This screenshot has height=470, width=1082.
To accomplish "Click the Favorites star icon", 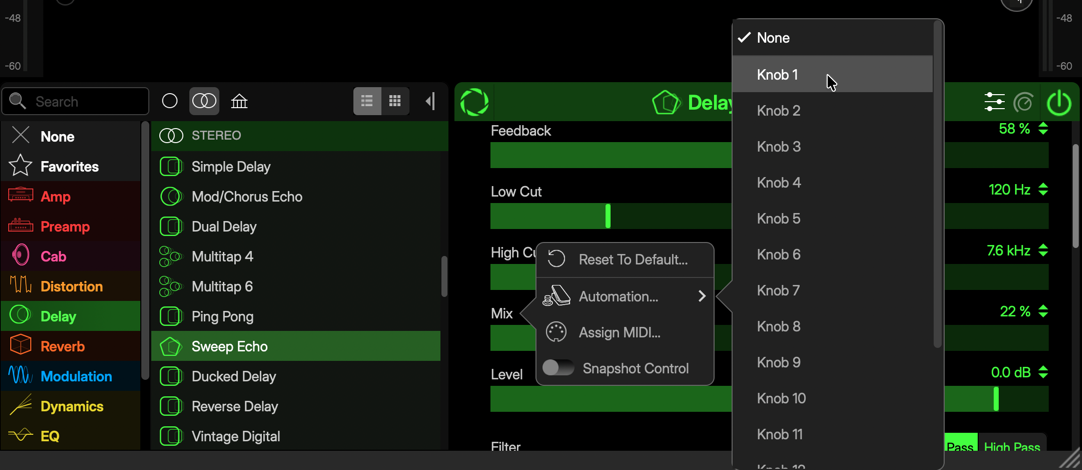I will tap(21, 166).
